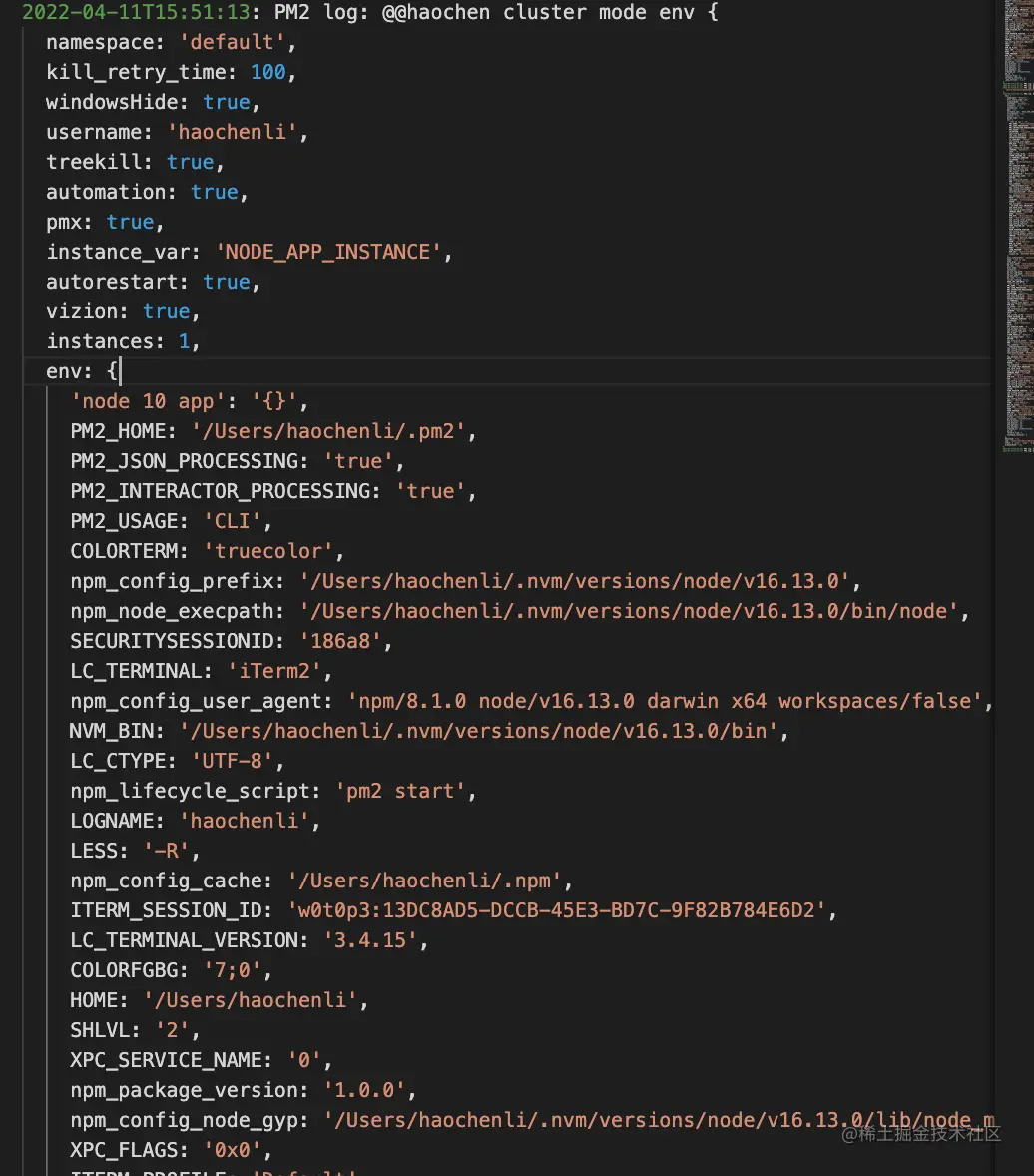This screenshot has width=1034, height=1176.
Task: Click the SHLVL: '2' line
Action: (x=135, y=1030)
